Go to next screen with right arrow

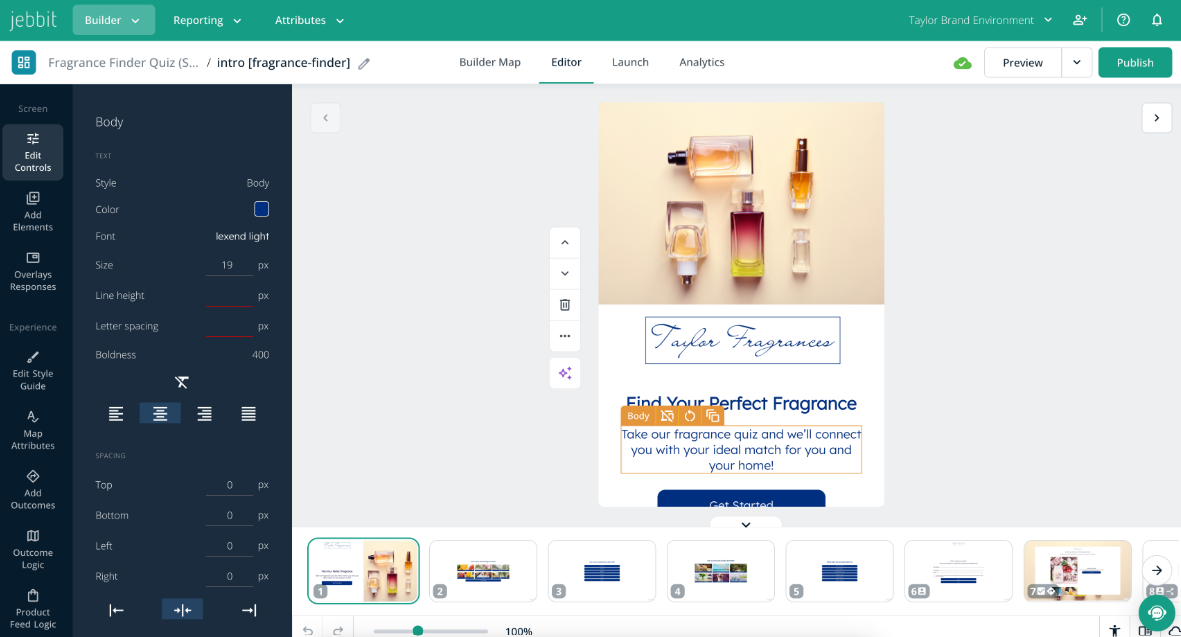(1157, 118)
